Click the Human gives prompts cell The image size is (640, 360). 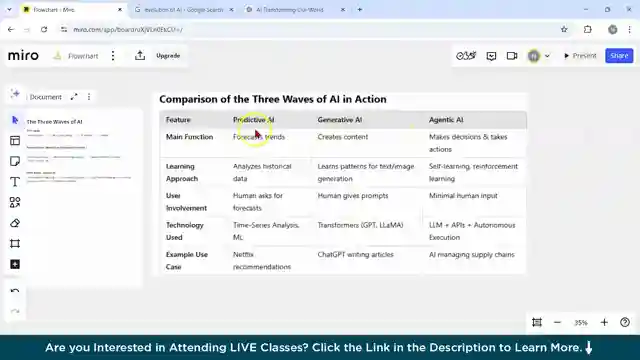(x=353, y=196)
